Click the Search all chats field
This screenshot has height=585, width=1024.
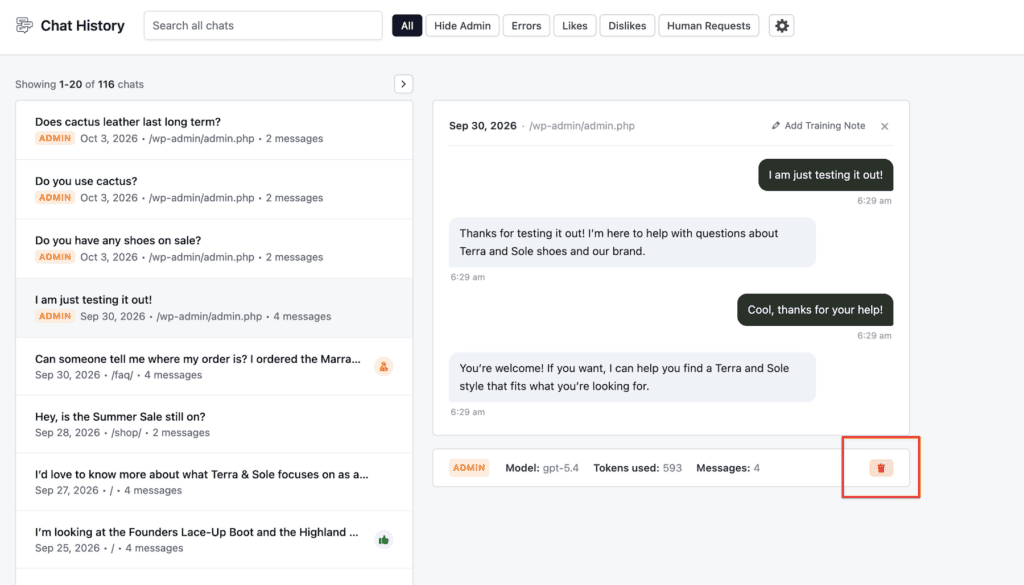[x=263, y=25]
